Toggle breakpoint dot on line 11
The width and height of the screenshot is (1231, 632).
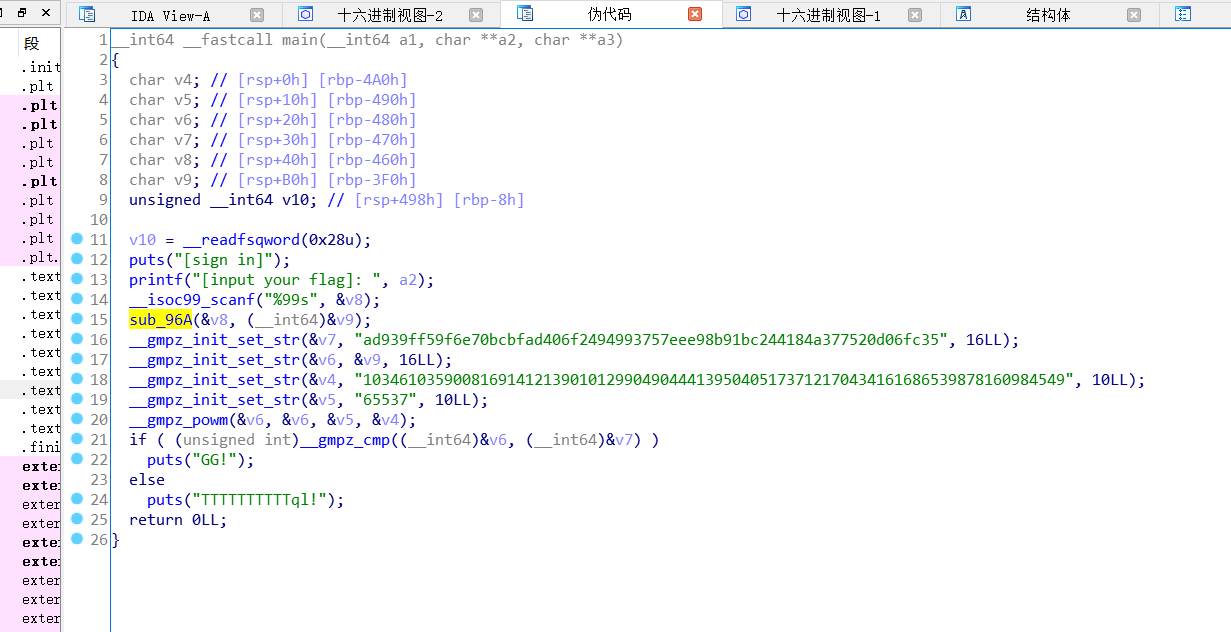coord(77,240)
